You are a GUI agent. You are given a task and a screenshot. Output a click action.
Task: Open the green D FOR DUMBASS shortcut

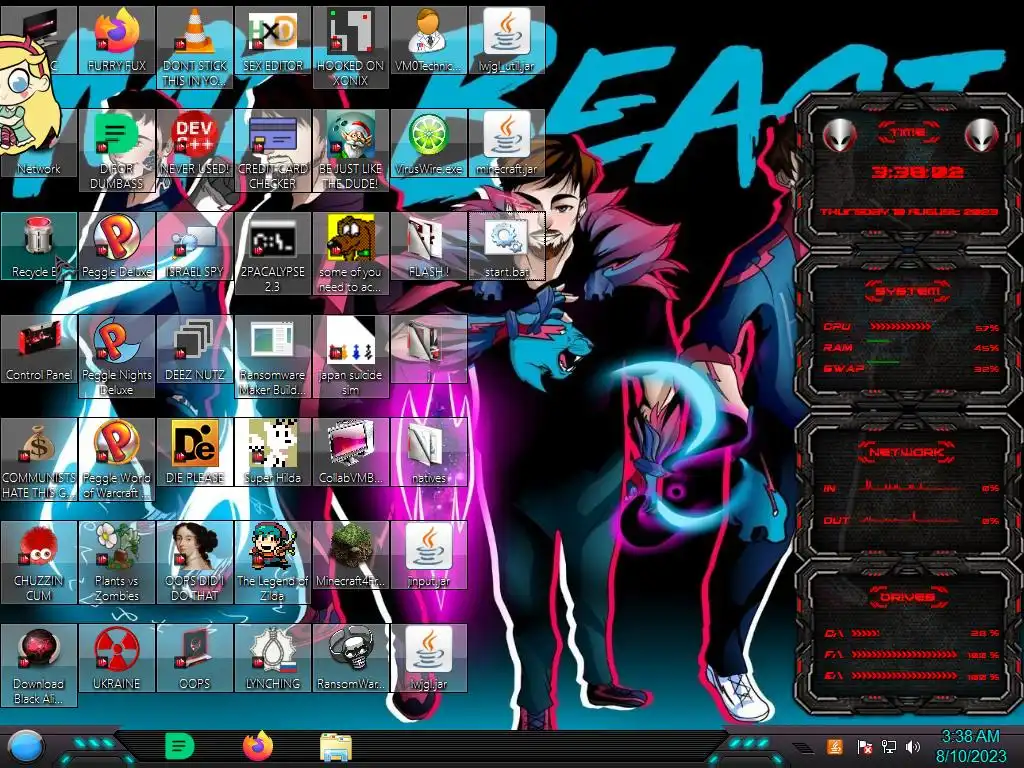click(117, 151)
